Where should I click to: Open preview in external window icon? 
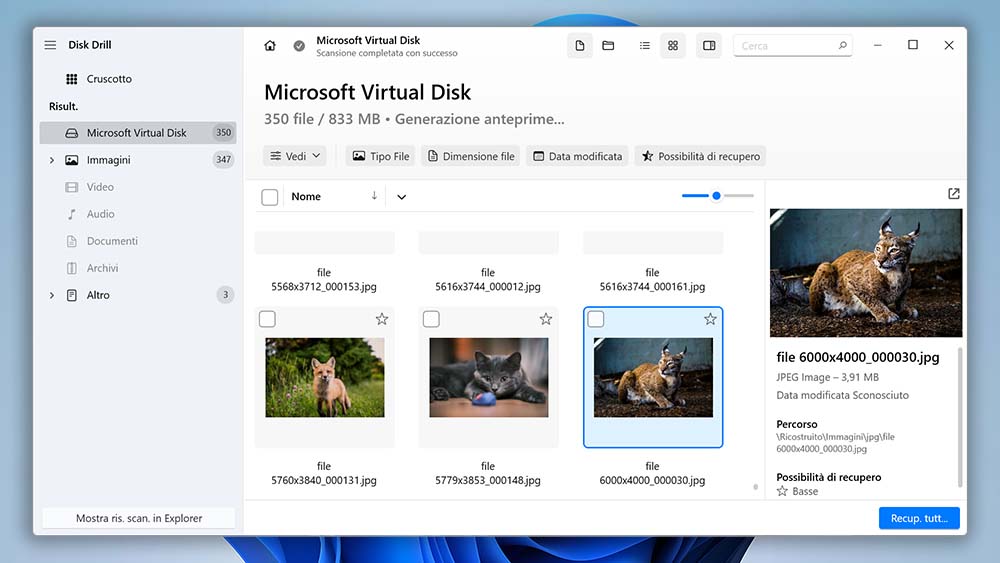pos(953,193)
